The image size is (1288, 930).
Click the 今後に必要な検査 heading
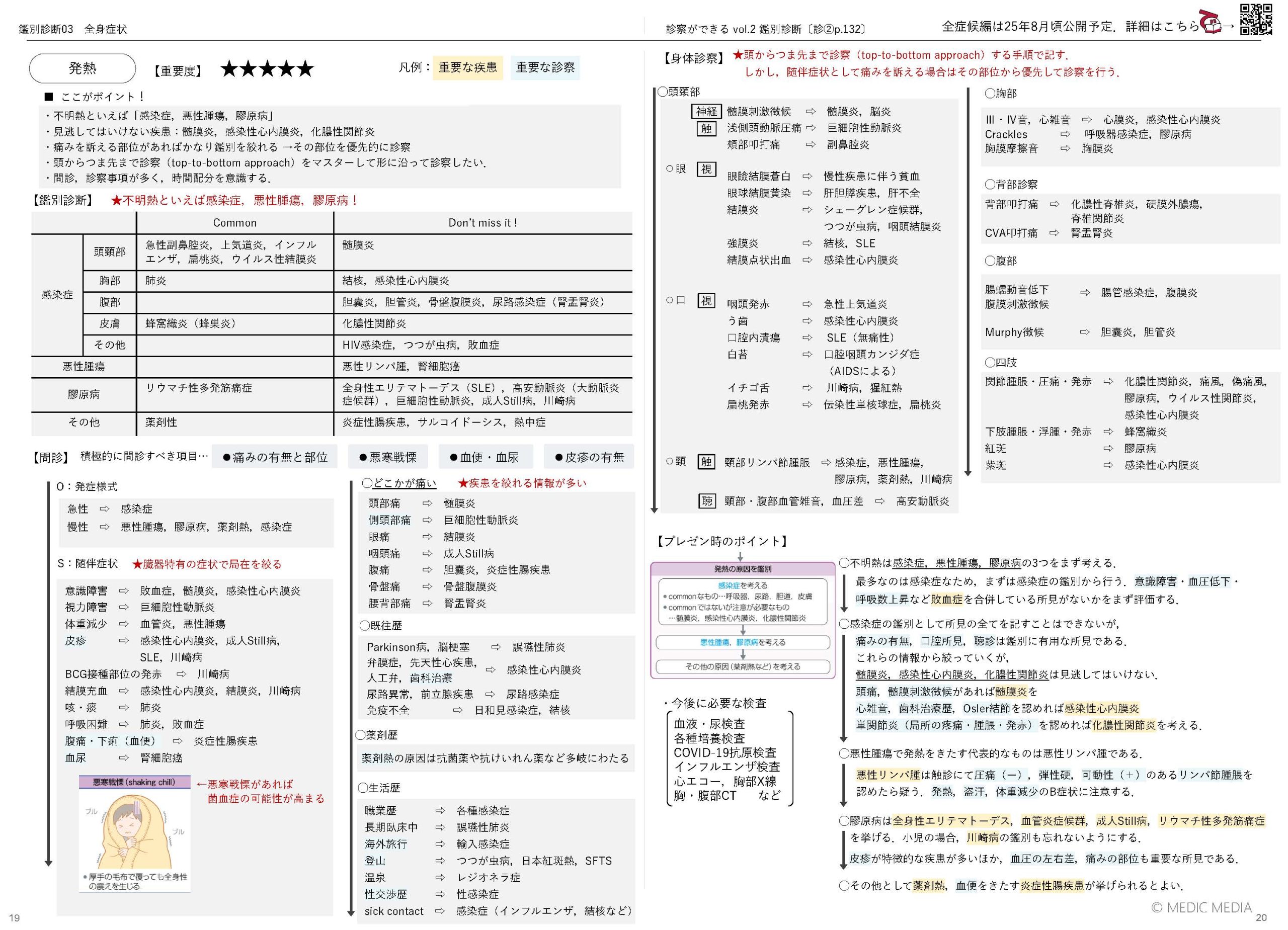click(715, 703)
